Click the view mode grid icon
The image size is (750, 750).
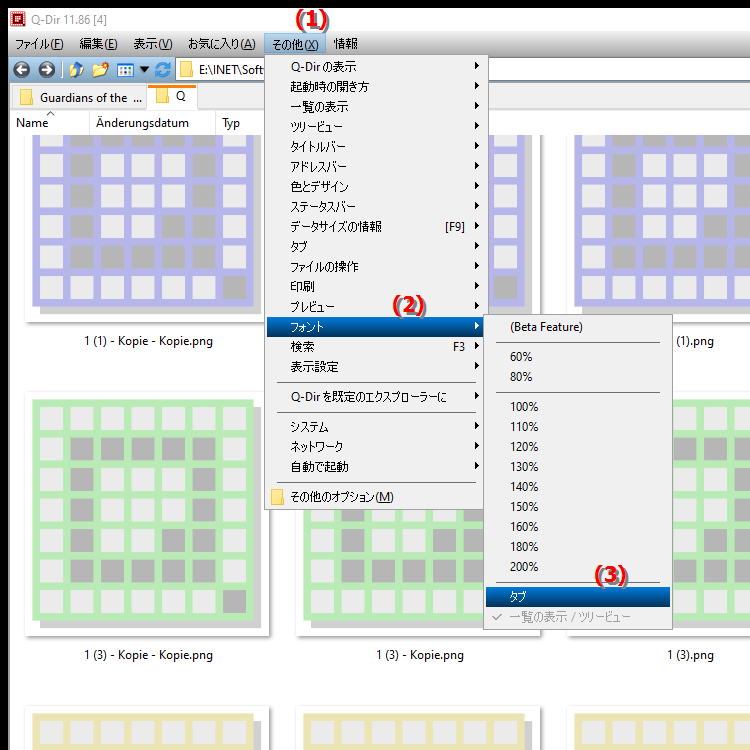(125, 70)
